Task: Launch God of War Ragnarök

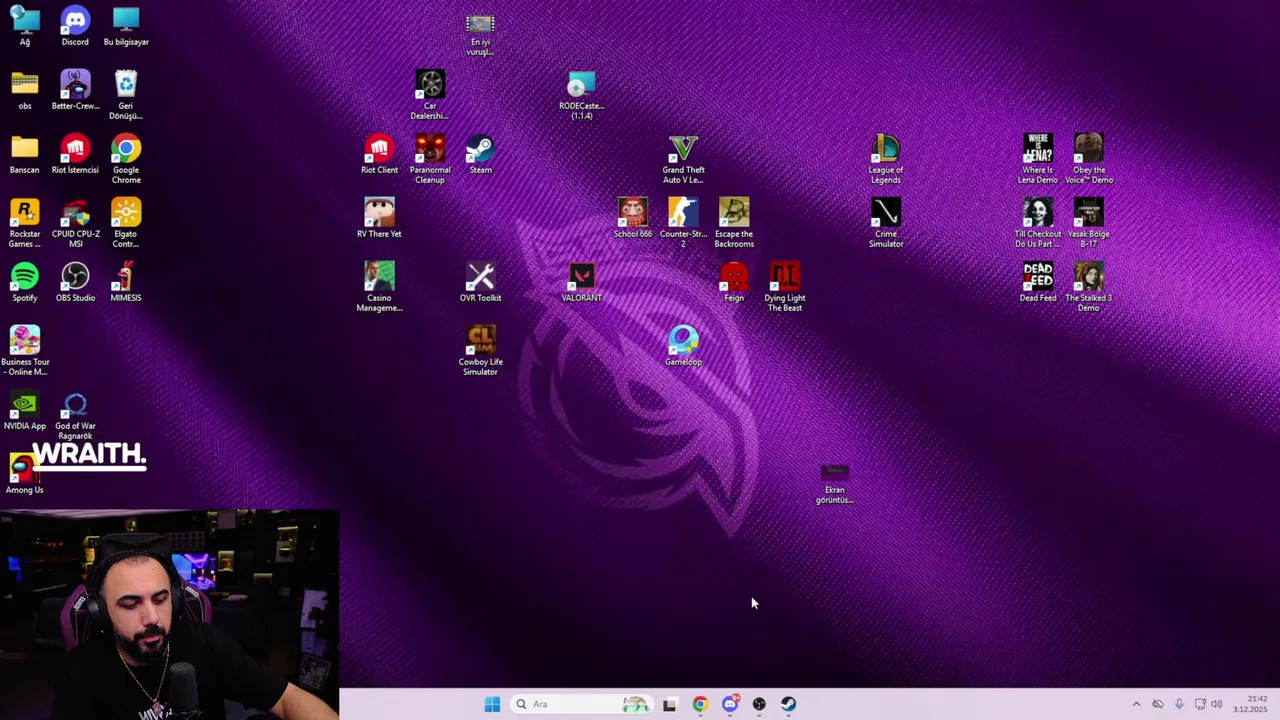Action: (x=75, y=415)
